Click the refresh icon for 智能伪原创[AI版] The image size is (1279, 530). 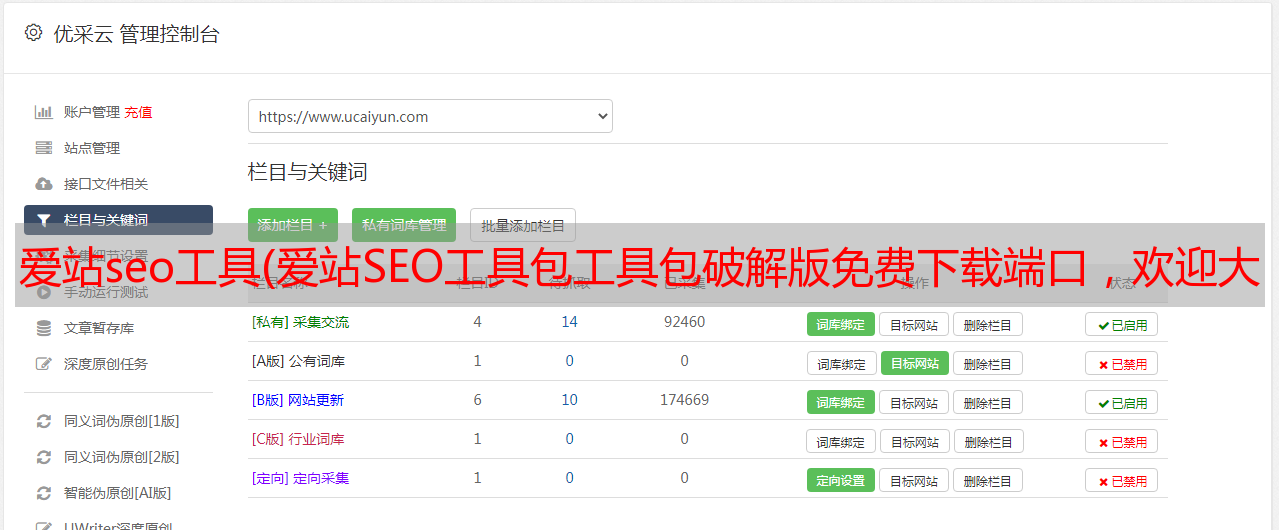tap(44, 493)
